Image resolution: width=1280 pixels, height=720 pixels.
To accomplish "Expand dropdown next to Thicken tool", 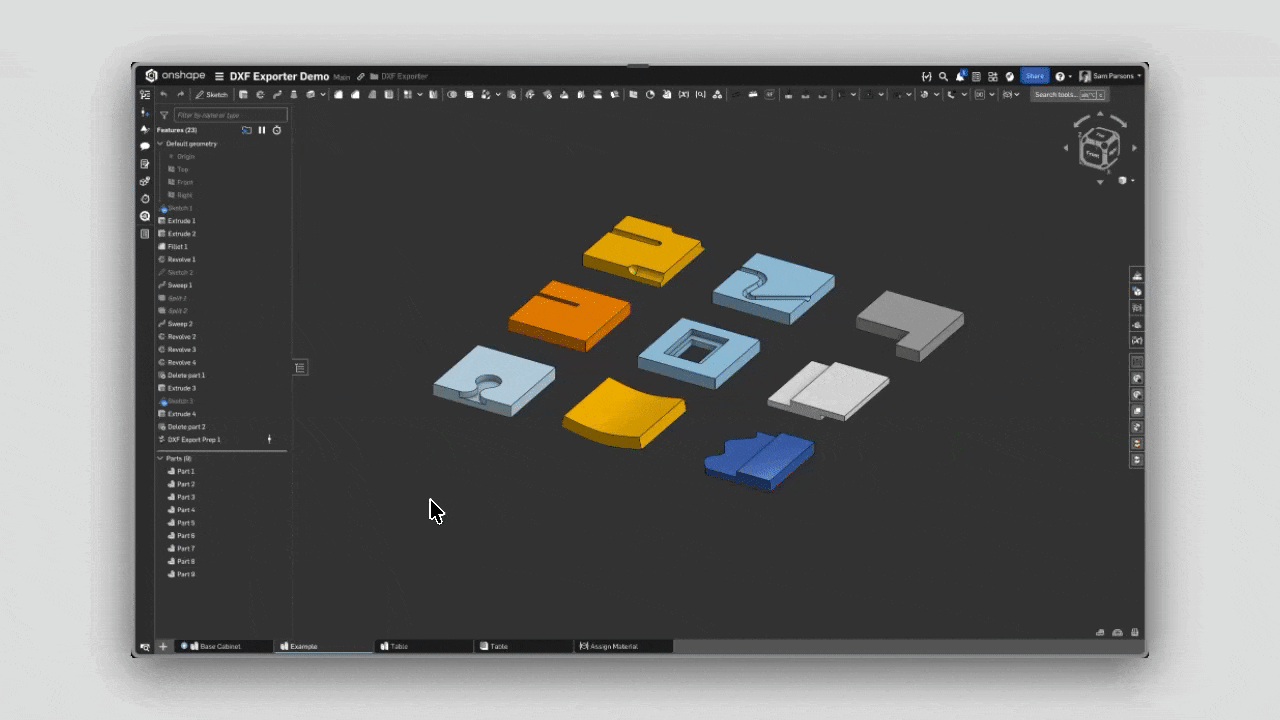I will click(x=323, y=95).
